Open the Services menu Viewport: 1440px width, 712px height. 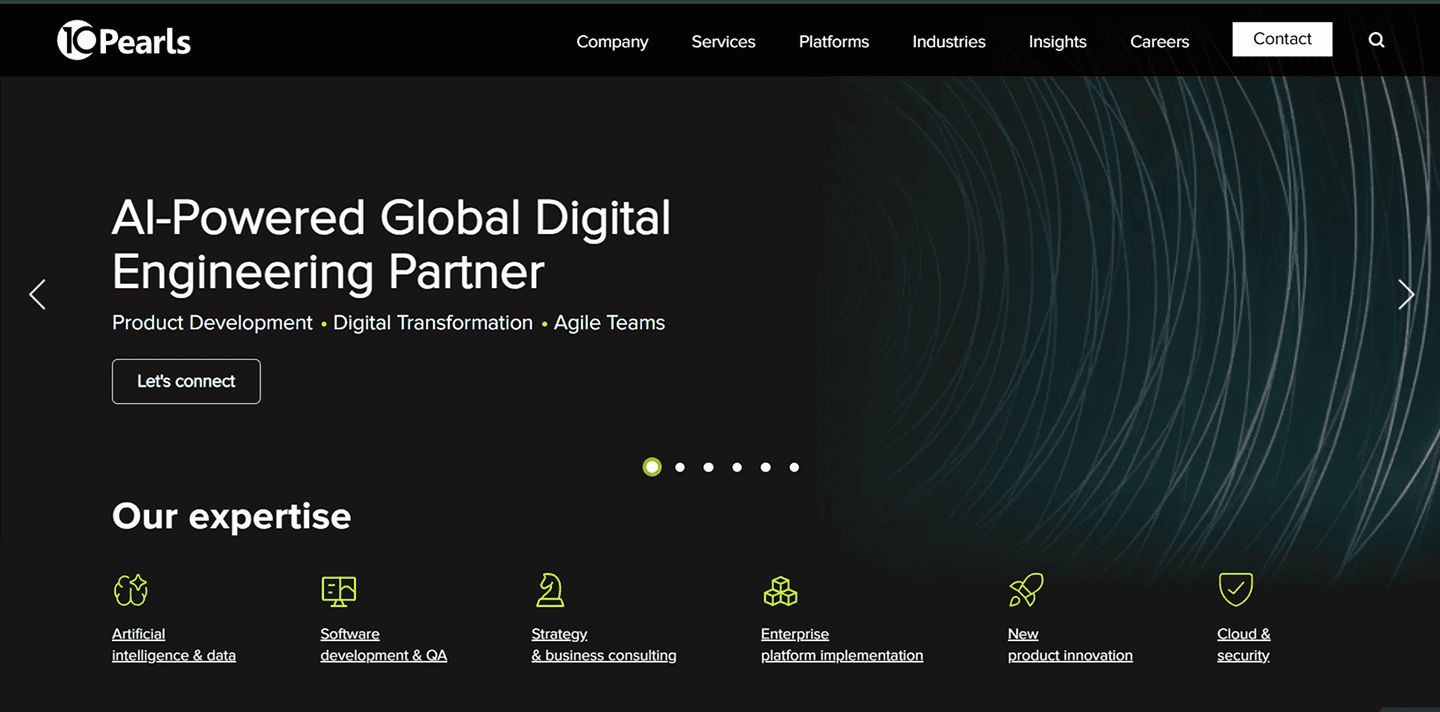click(x=723, y=41)
